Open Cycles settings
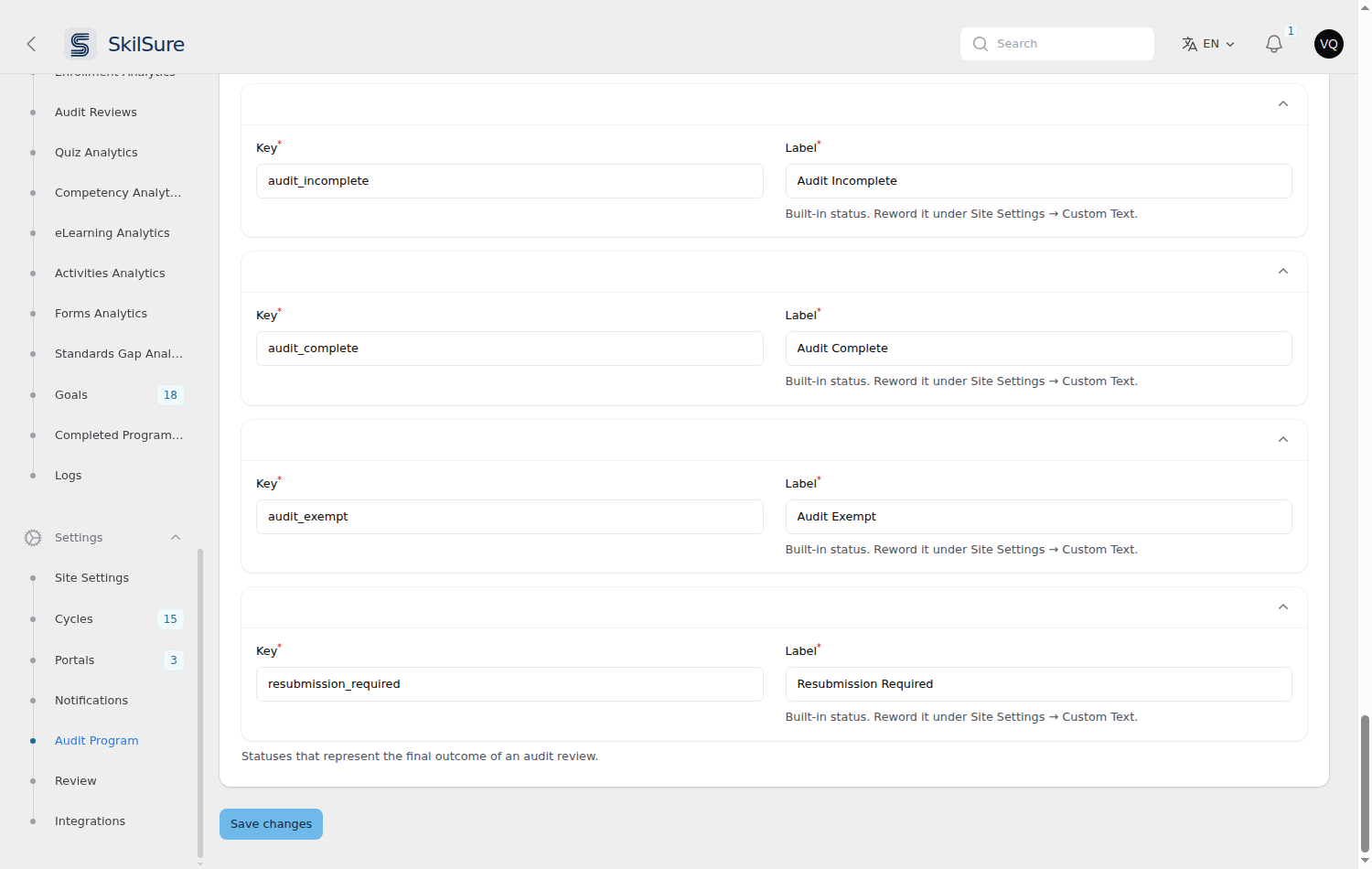Image resolution: width=1372 pixels, height=869 pixels. point(74,619)
